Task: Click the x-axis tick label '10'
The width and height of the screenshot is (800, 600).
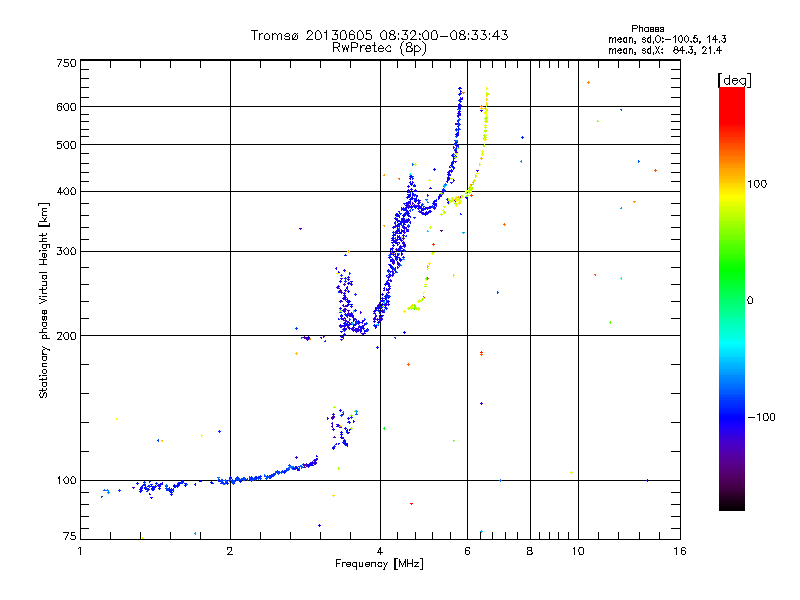Action: coord(578,551)
